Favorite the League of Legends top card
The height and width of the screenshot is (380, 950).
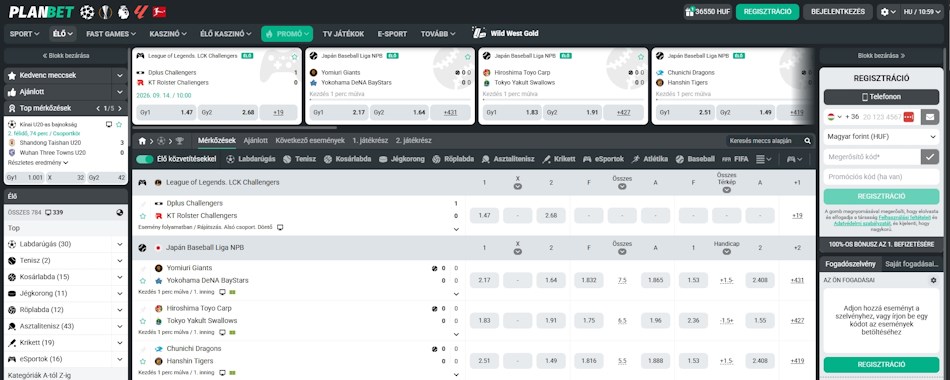(x=294, y=56)
